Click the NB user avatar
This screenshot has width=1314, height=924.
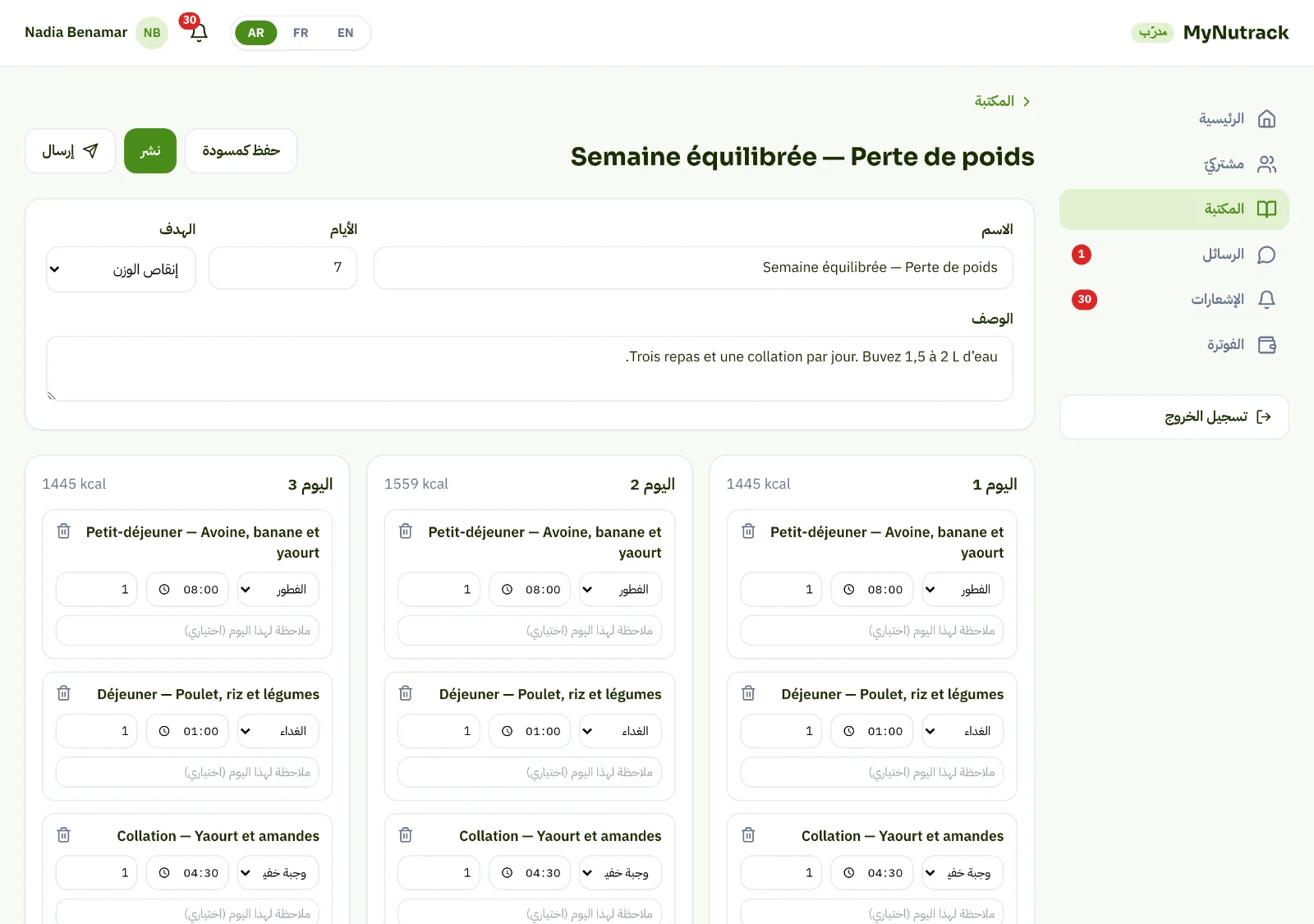pos(152,33)
